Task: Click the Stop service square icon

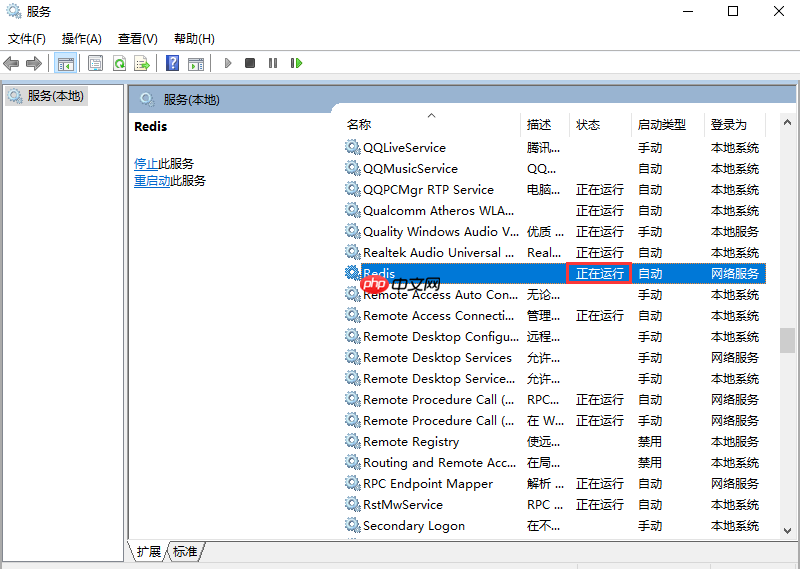Action: tap(250, 63)
